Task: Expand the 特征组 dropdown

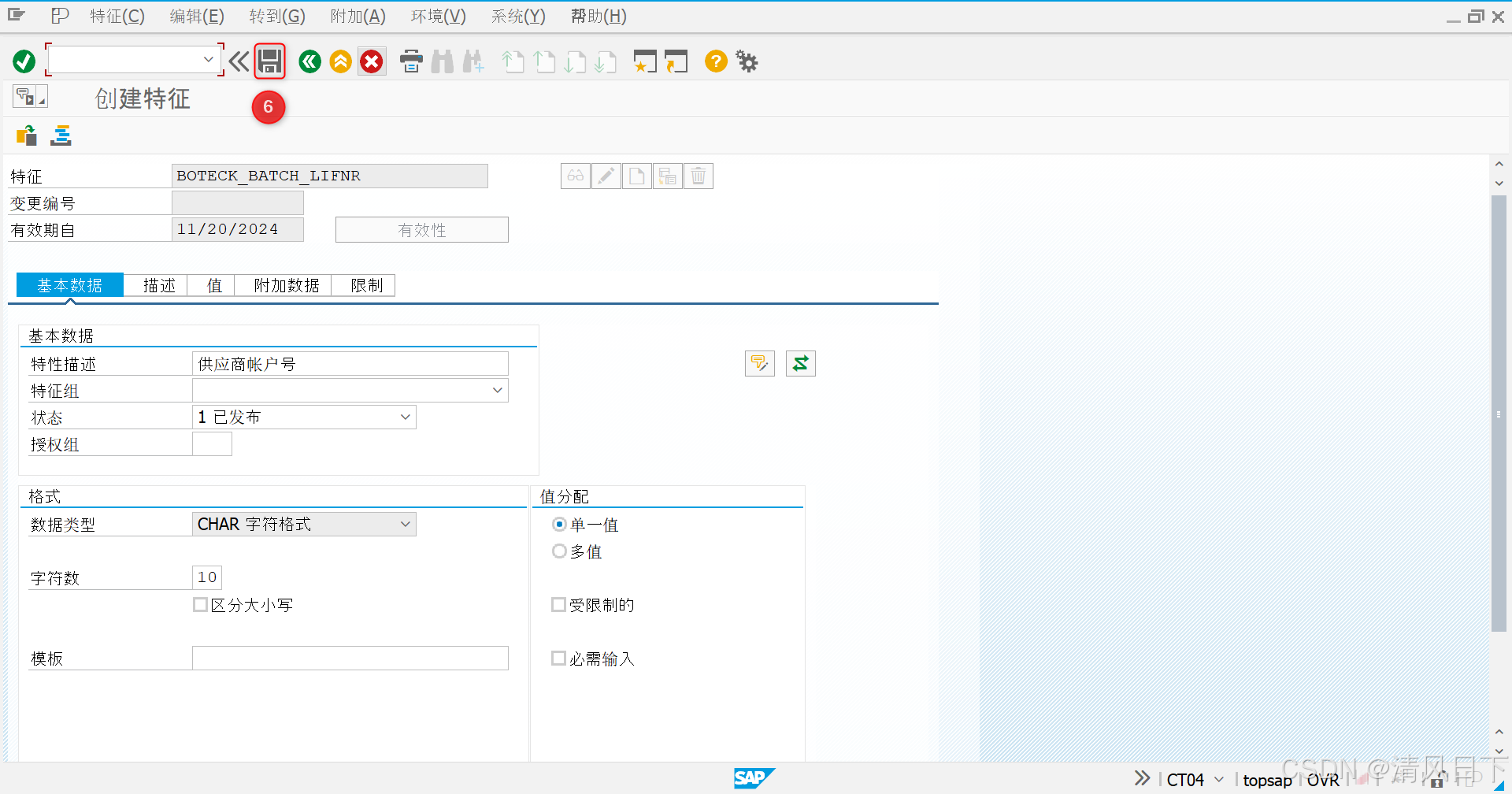Action: point(497,390)
